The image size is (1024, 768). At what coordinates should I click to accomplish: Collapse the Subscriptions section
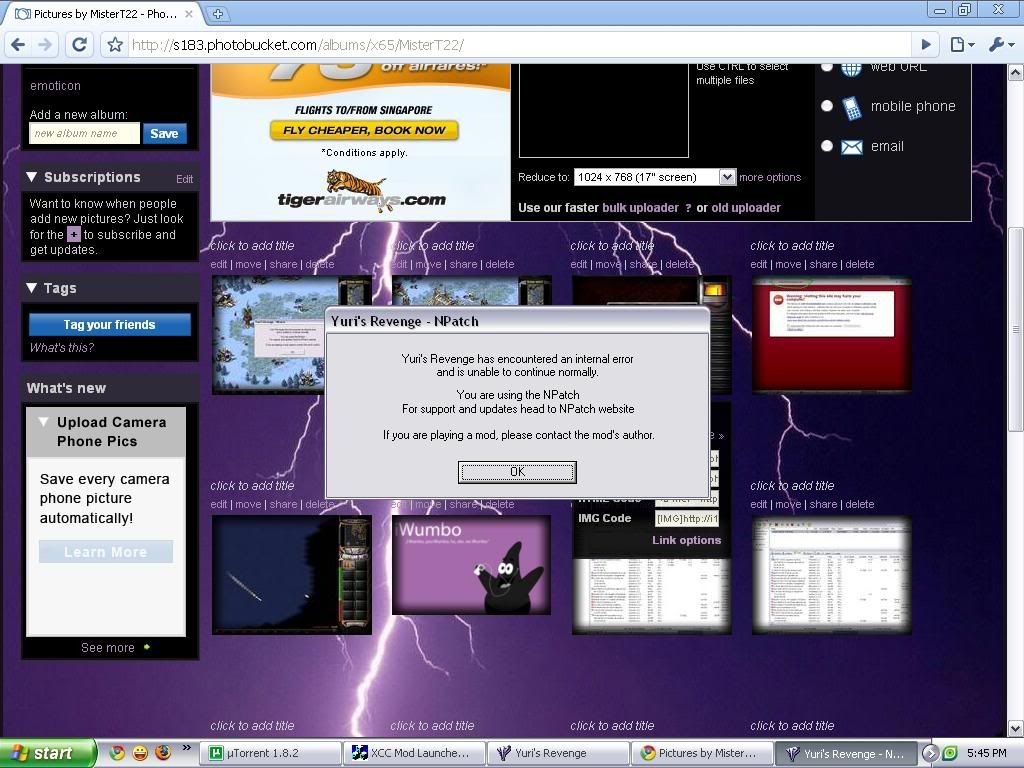pos(32,177)
